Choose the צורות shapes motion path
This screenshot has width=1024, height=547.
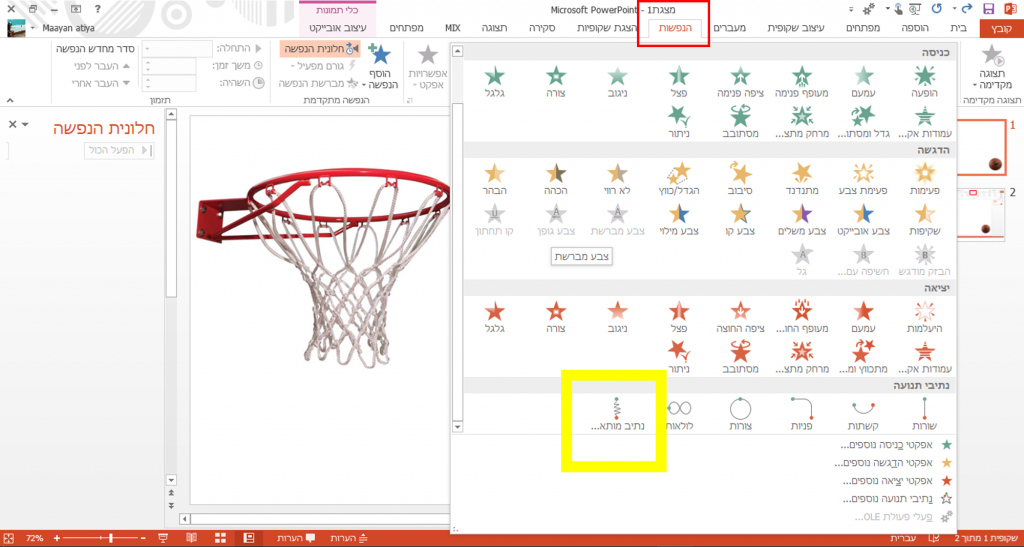pyautogui.click(x=741, y=413)
